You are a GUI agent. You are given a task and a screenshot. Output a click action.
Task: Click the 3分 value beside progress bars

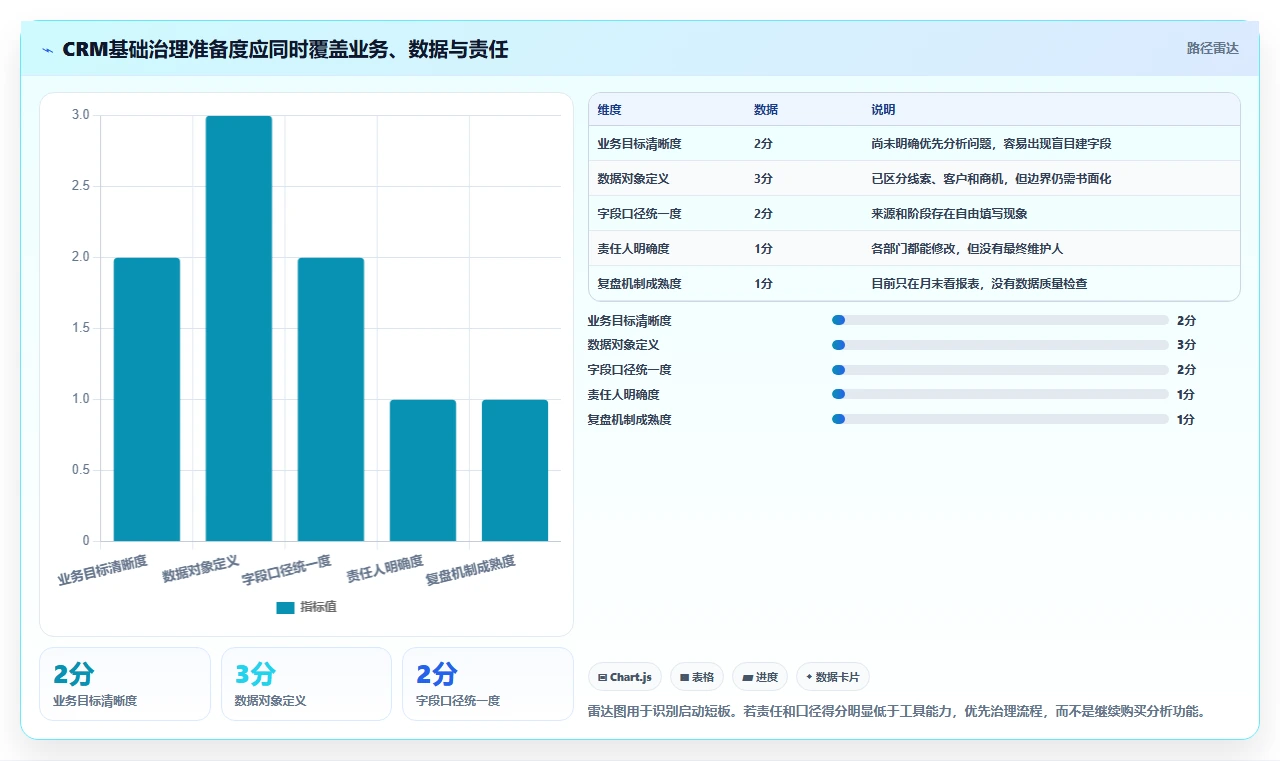point(1186,345)
